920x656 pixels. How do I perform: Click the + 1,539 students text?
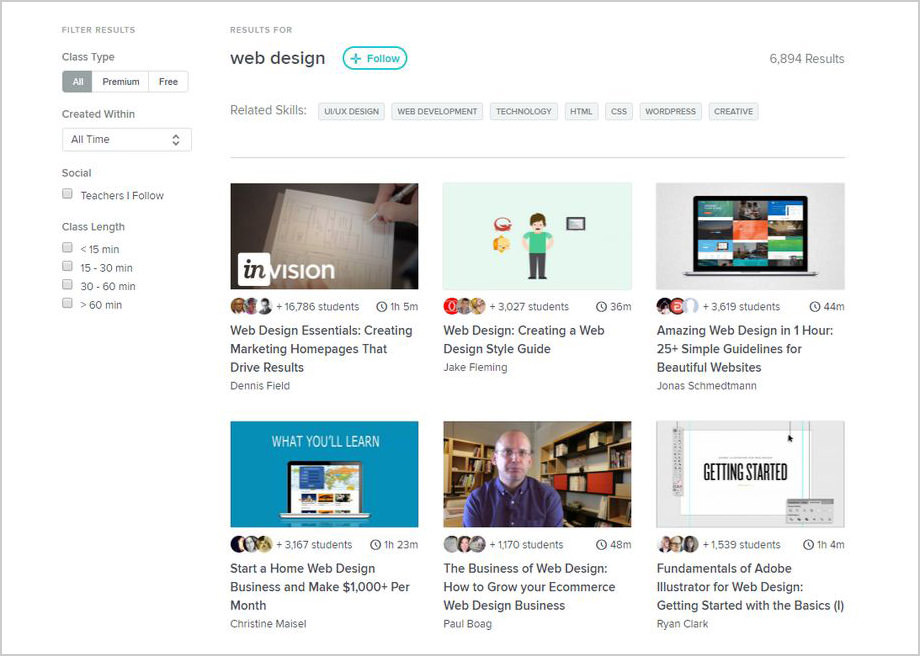[x=742, y=545]
